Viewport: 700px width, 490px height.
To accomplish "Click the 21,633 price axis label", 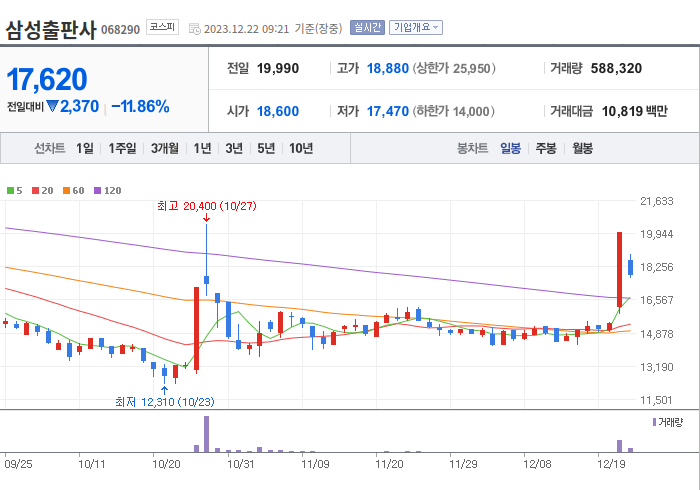I will click(x=657, y=201).
